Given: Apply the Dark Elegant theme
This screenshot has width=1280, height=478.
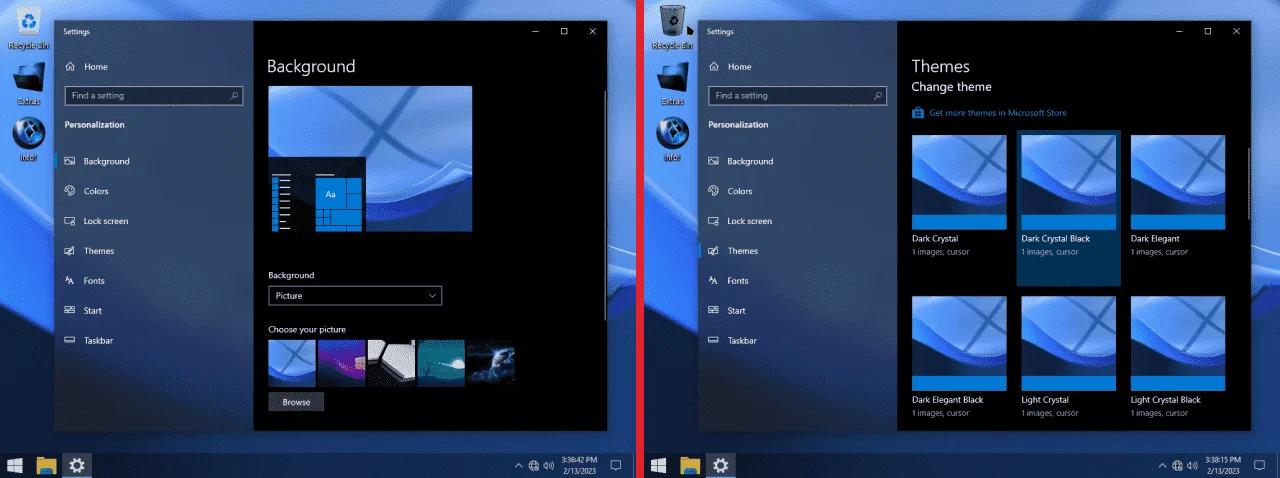Looking at the screenshot, I should pos(1178,196).
